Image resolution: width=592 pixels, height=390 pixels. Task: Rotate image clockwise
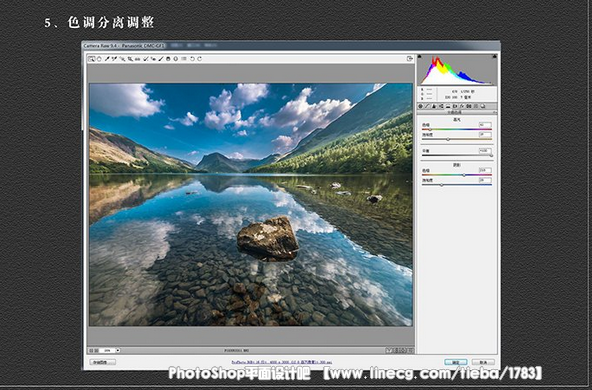pos(199,59)
